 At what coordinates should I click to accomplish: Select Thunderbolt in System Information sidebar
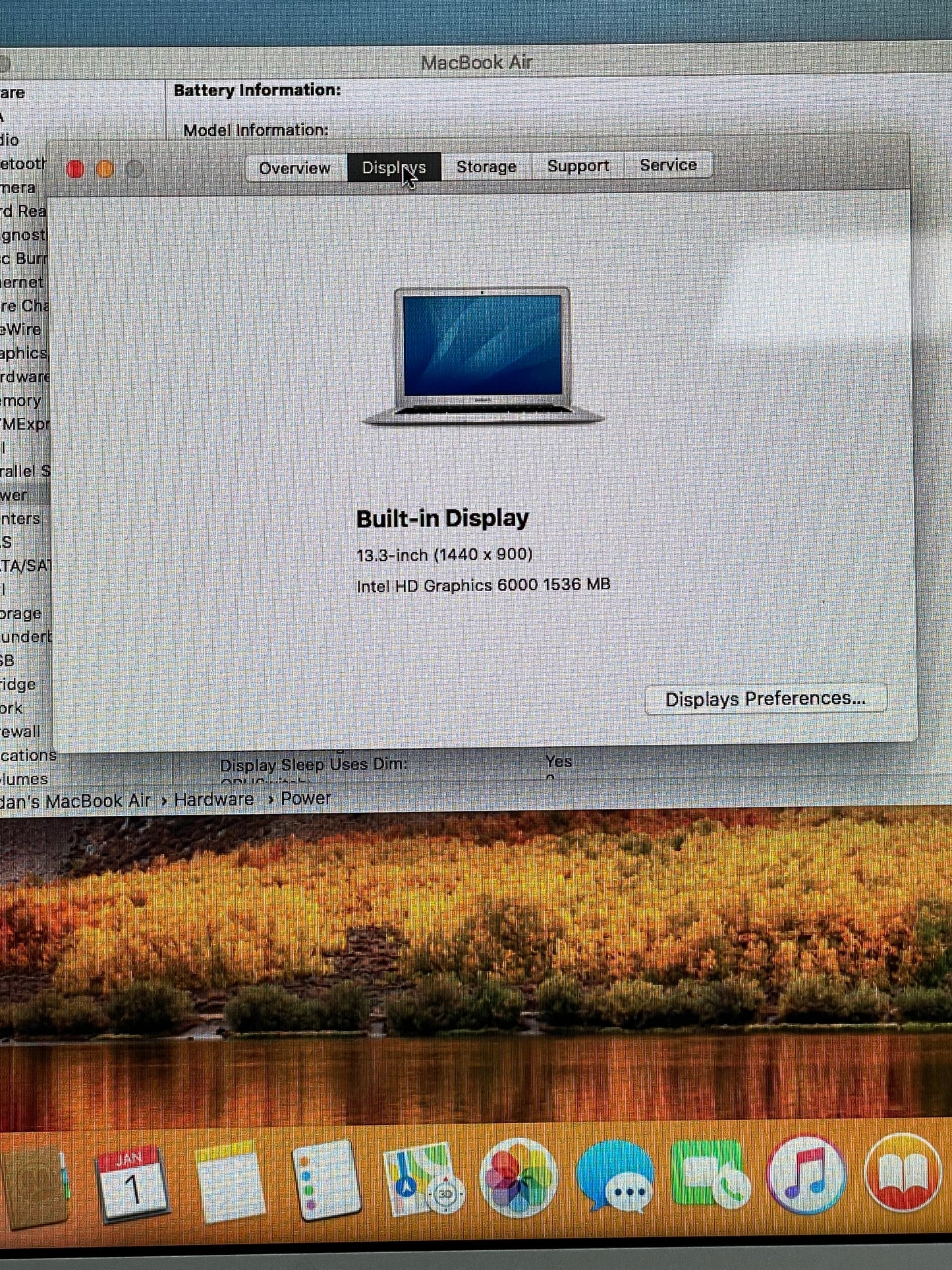[25, 637]
